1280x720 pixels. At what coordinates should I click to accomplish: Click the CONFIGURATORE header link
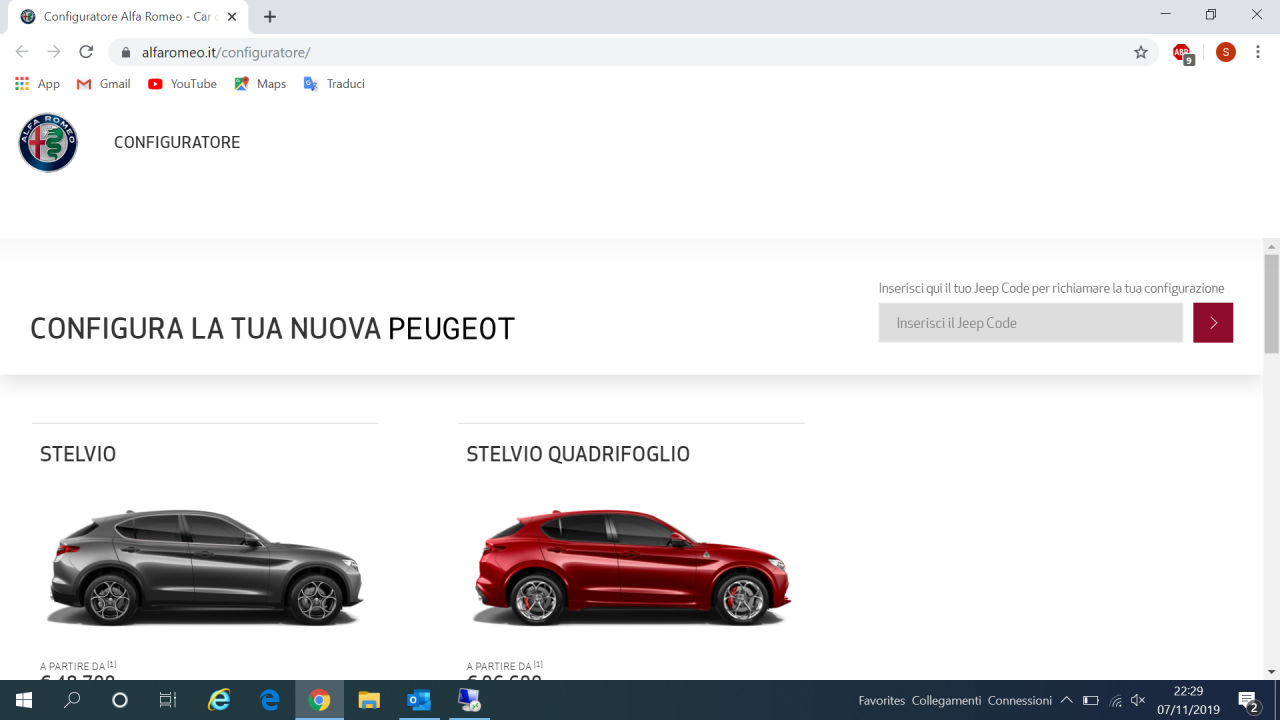coord(177,142)
